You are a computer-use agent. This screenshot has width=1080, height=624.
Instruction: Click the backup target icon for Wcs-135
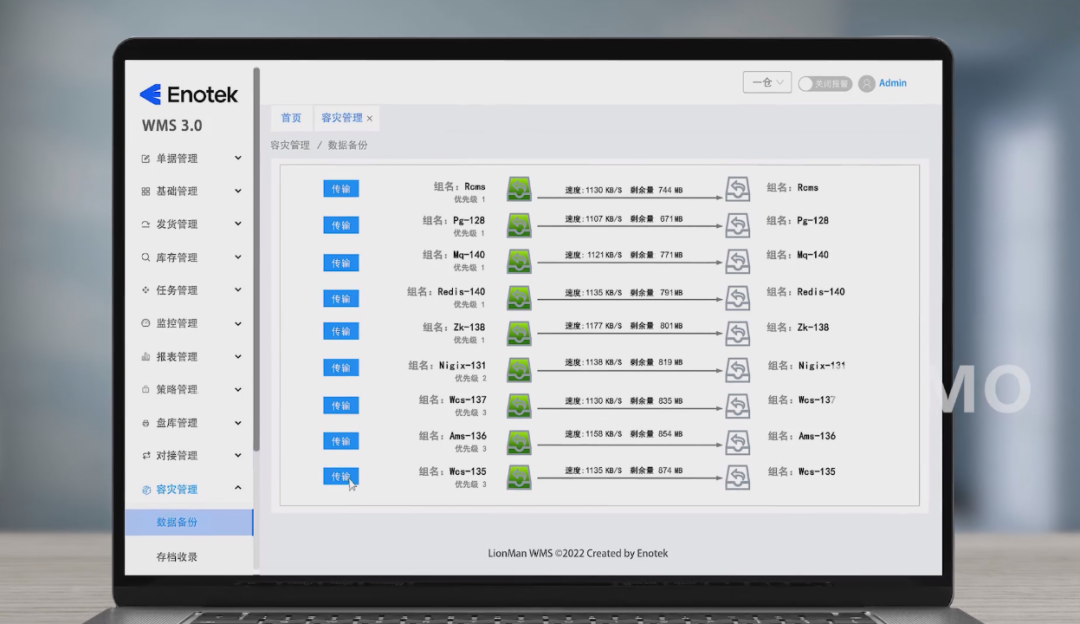pos(737,477)
